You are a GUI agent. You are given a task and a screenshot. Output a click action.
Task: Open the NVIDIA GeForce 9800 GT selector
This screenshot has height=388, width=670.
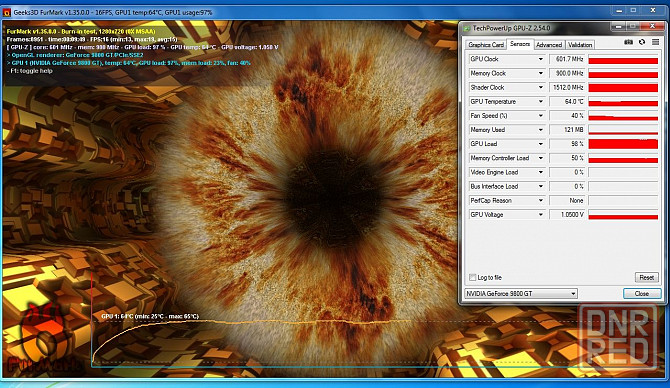tap(521, 294)
